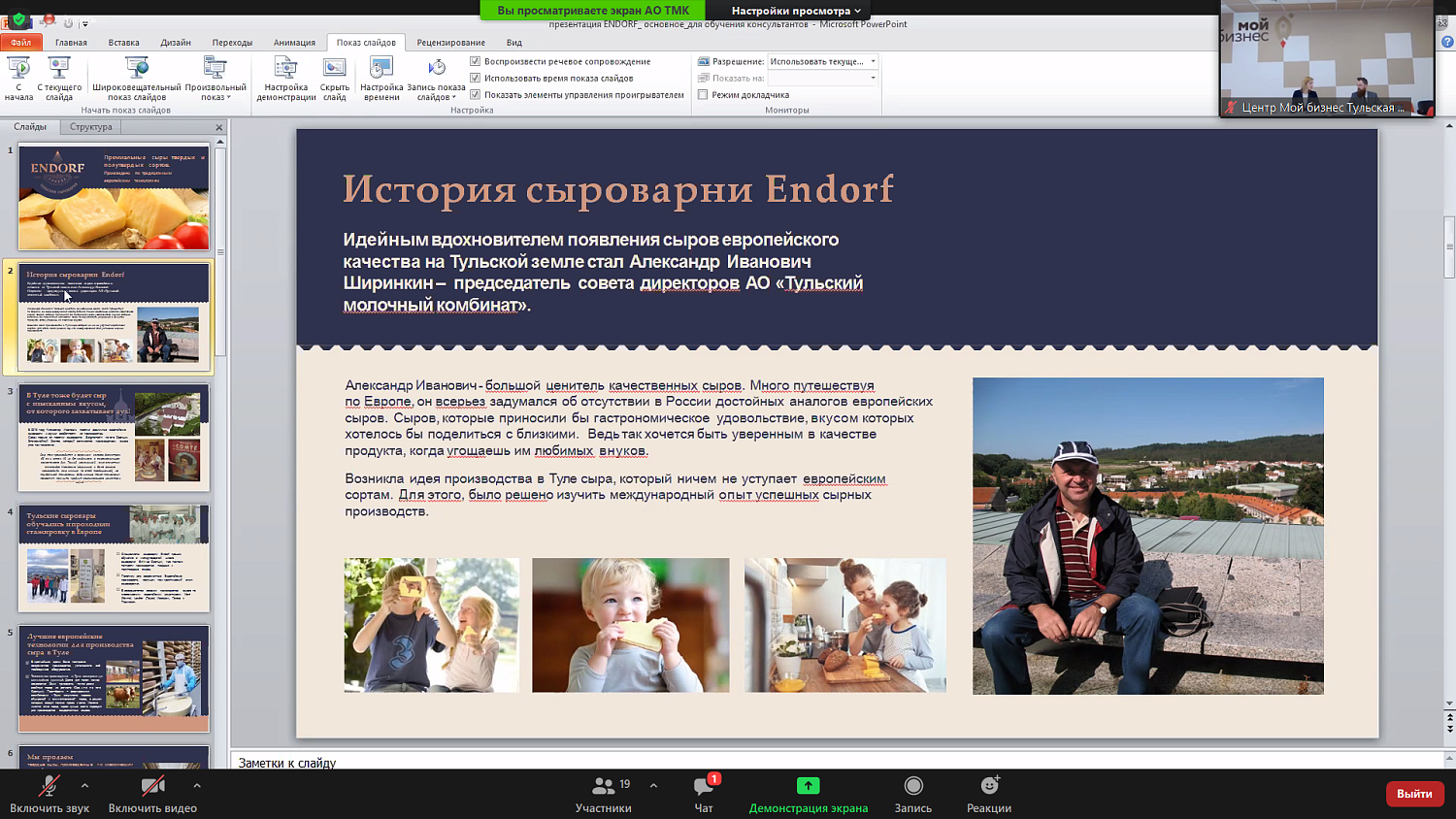Viewport: 1456px width, 819px height.
Task: Select mother and daughter kitchen photo
Action: tap(845, 625)
